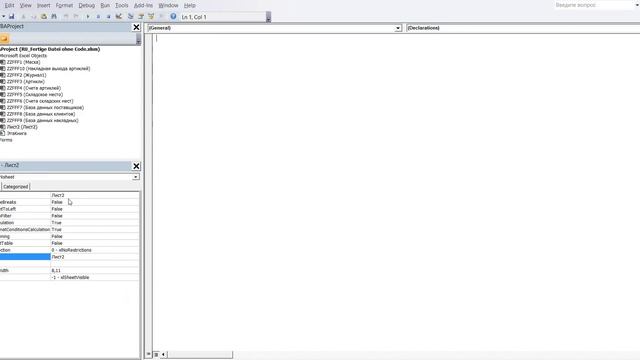Viewport: 640px width, 360px height.
Task: Select ZZFFF9 sheet in project tree
Action: pos(42,121)
